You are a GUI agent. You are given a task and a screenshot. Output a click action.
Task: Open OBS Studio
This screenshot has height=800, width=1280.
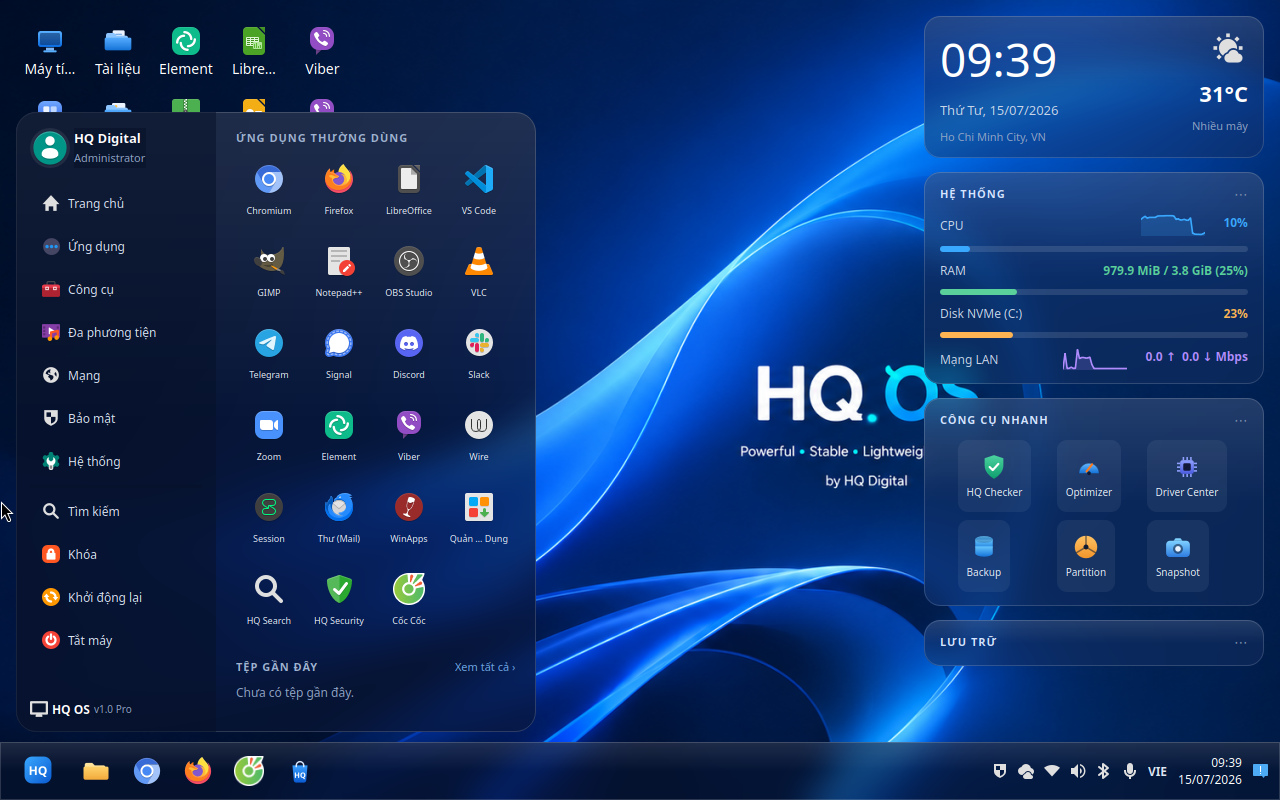[409, 272]
